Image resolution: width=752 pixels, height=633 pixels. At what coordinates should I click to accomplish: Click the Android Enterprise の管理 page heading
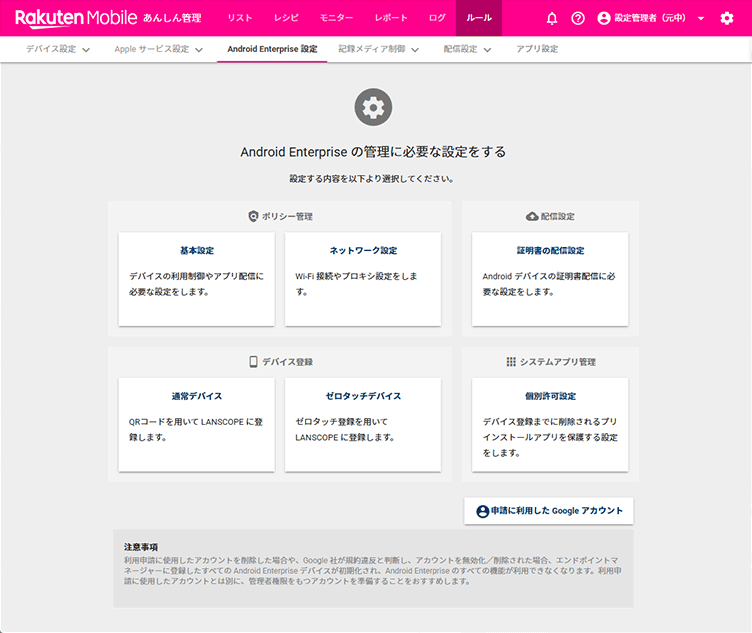tap(373, 152)
